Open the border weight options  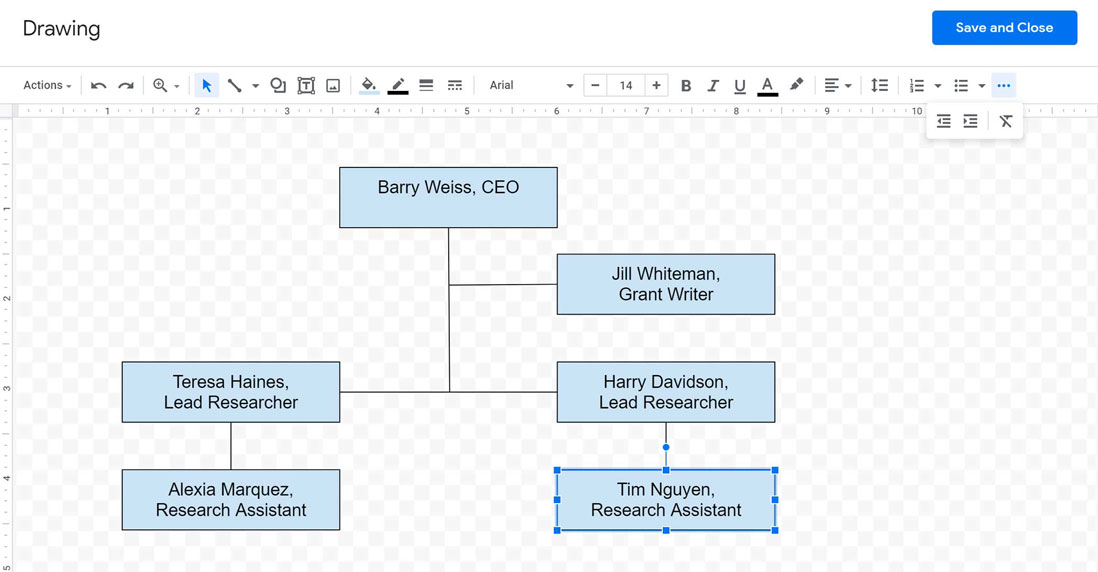[x=426, y=86]
